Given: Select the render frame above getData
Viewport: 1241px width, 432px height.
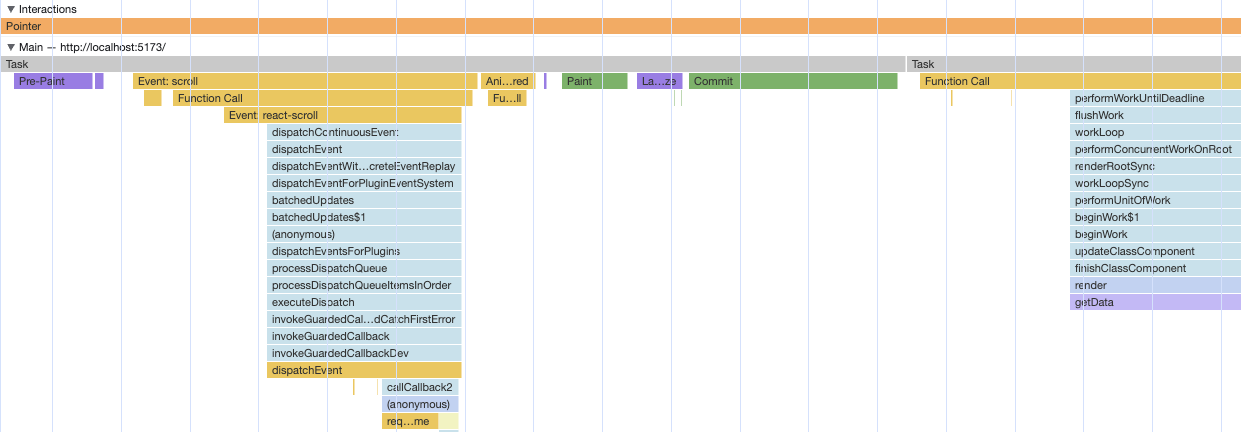Looking at the screenshot, I should [1155, 285].
